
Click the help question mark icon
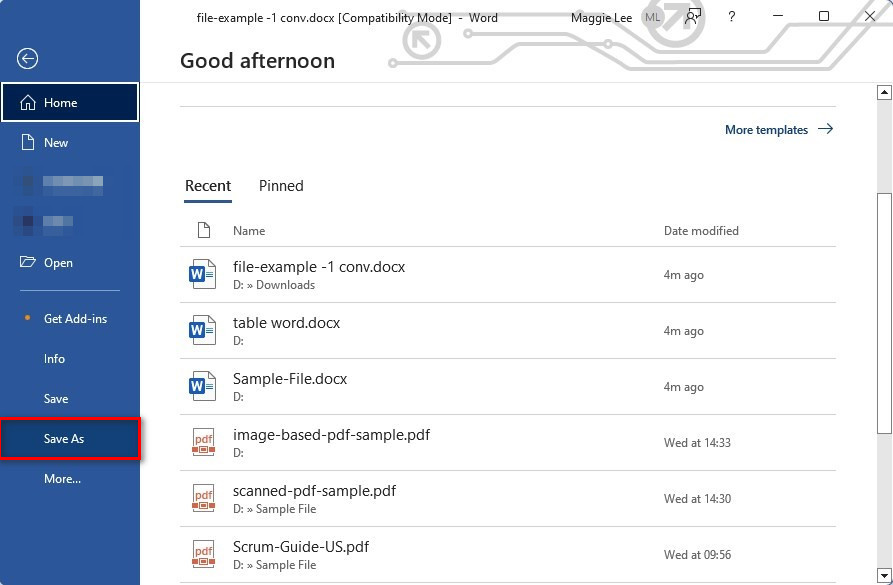pos(732,17)
